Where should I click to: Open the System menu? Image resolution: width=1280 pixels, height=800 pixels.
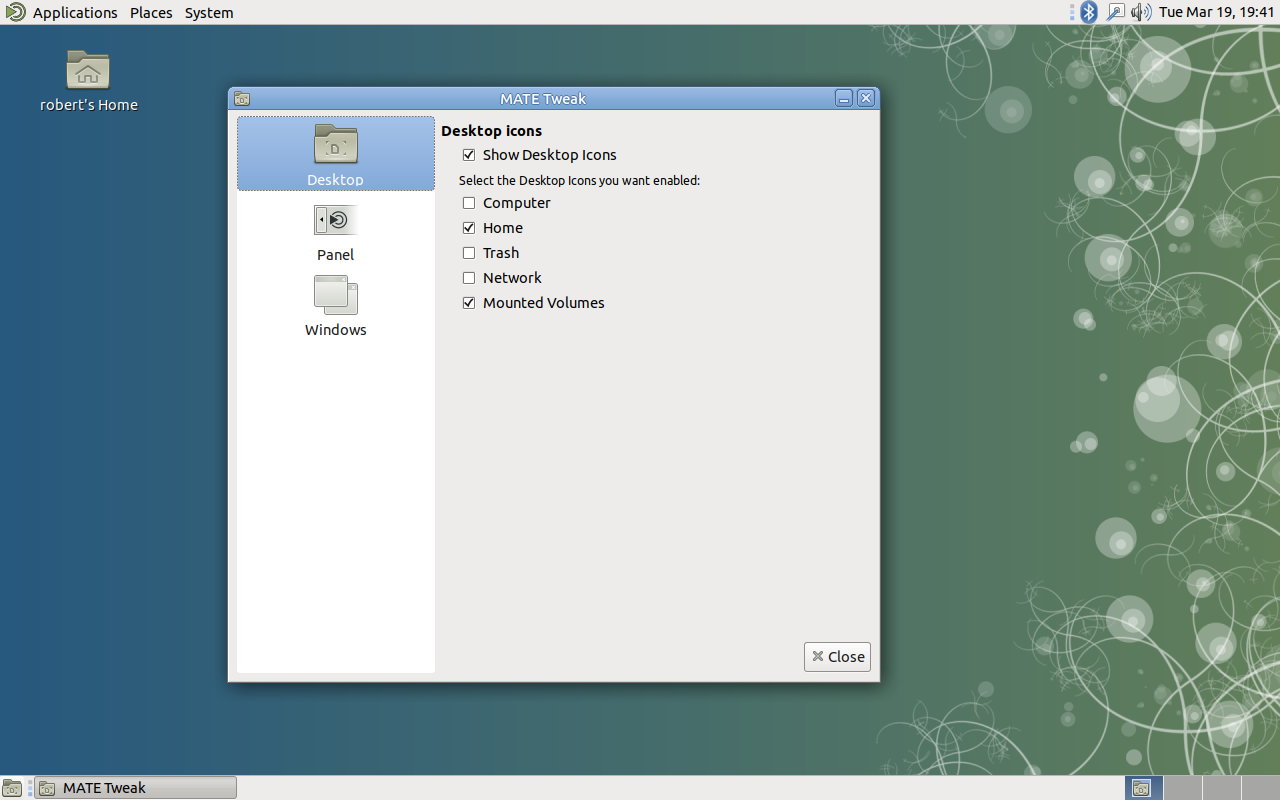click(209, 12)
